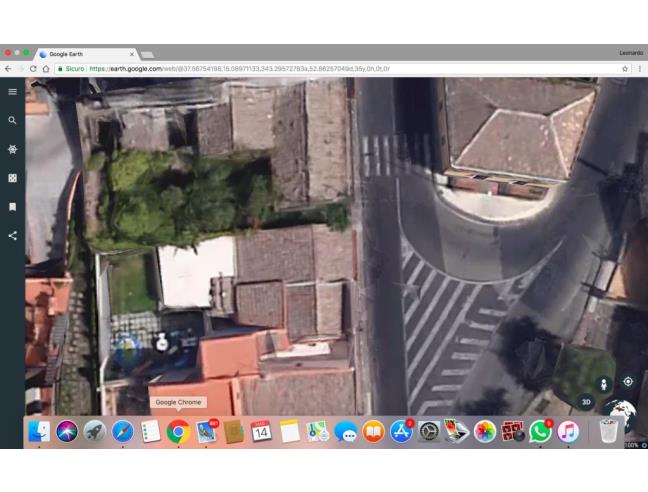This screenshot has width=648, height=492.
Task: Bookmark page with star icon
Action: (x=625, y=69)
